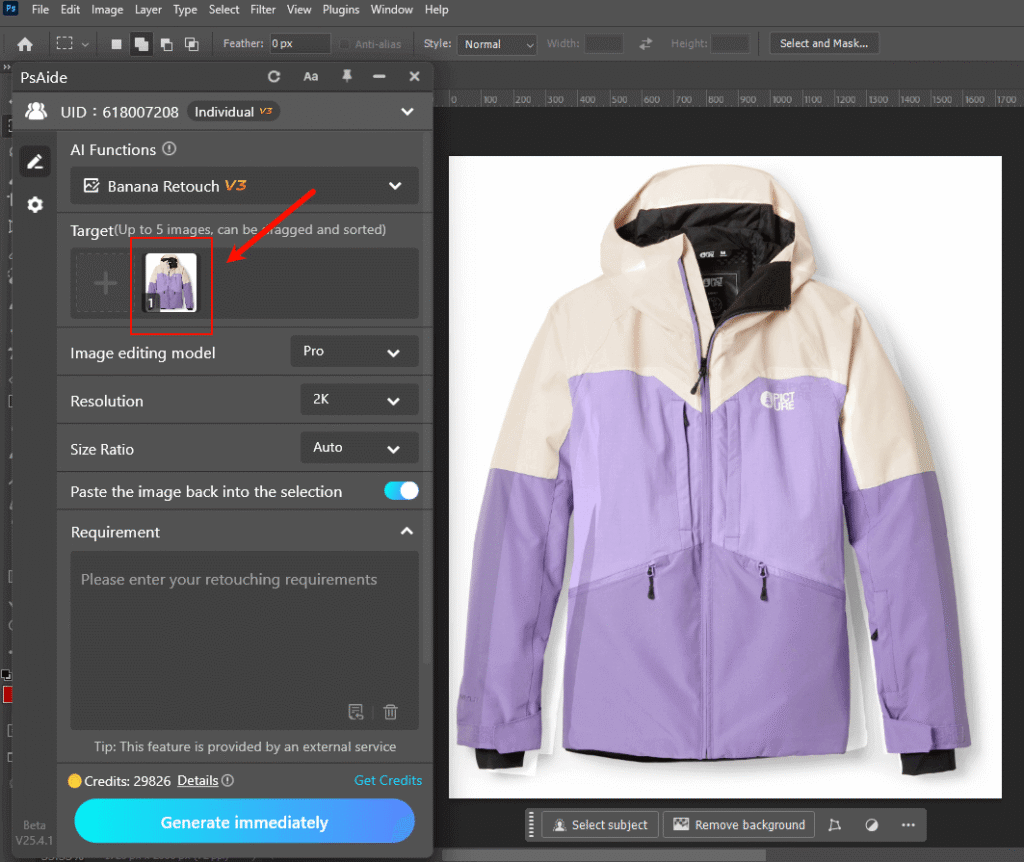
Task: Collapse the Requirement section chevron
Action: 407,531
